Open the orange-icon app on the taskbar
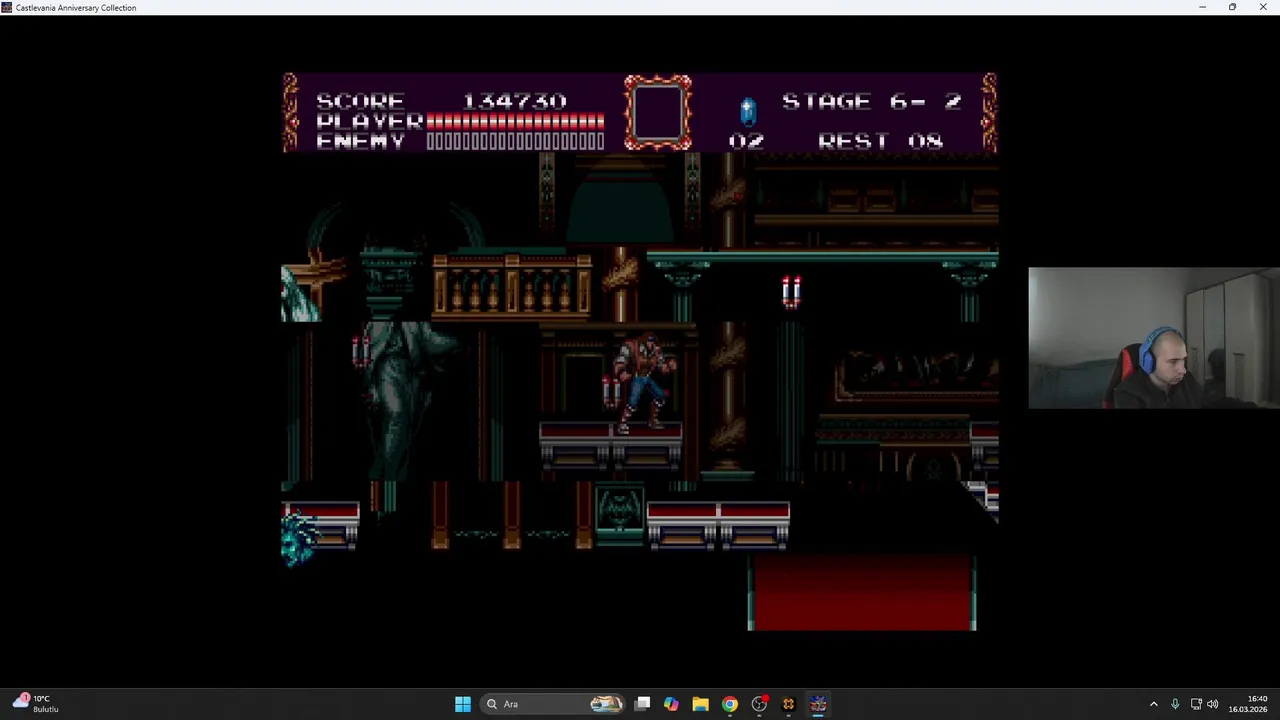This screenshot has width=1280, height=720. tap(788, 704)
